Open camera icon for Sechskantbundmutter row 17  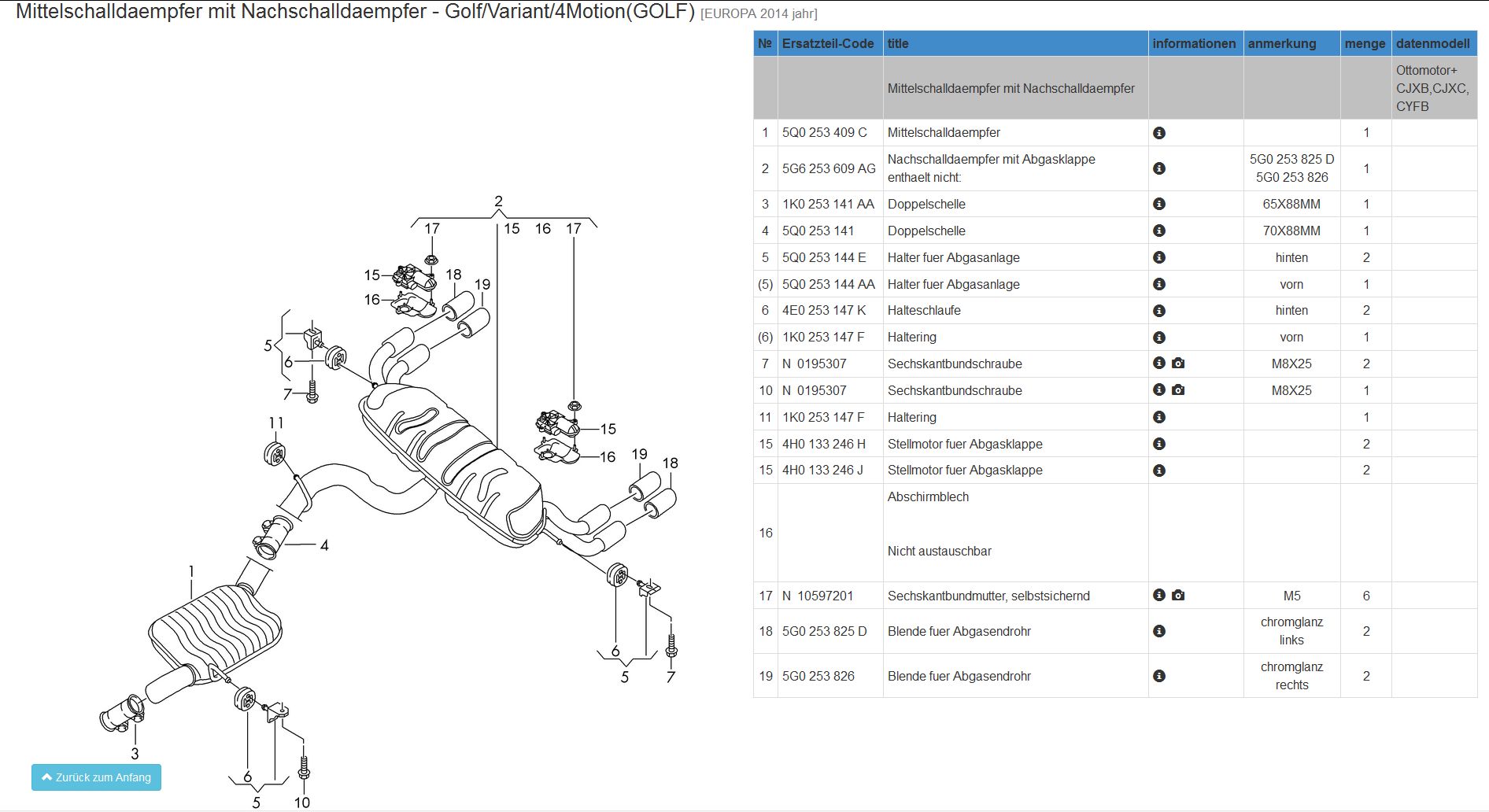coord(1178,595)
